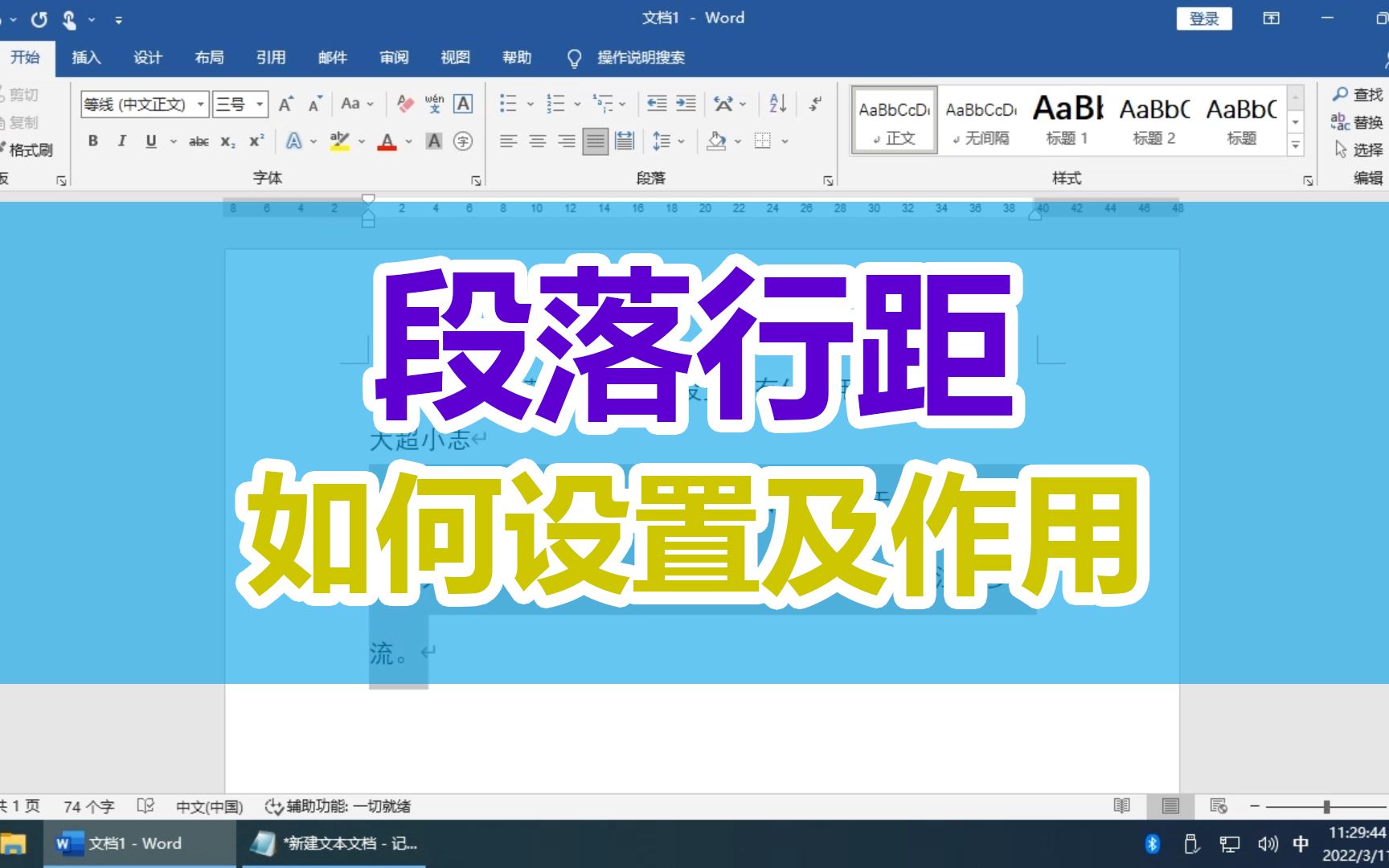
Task: Toggle Italic formatting
Action: [122, 141]
